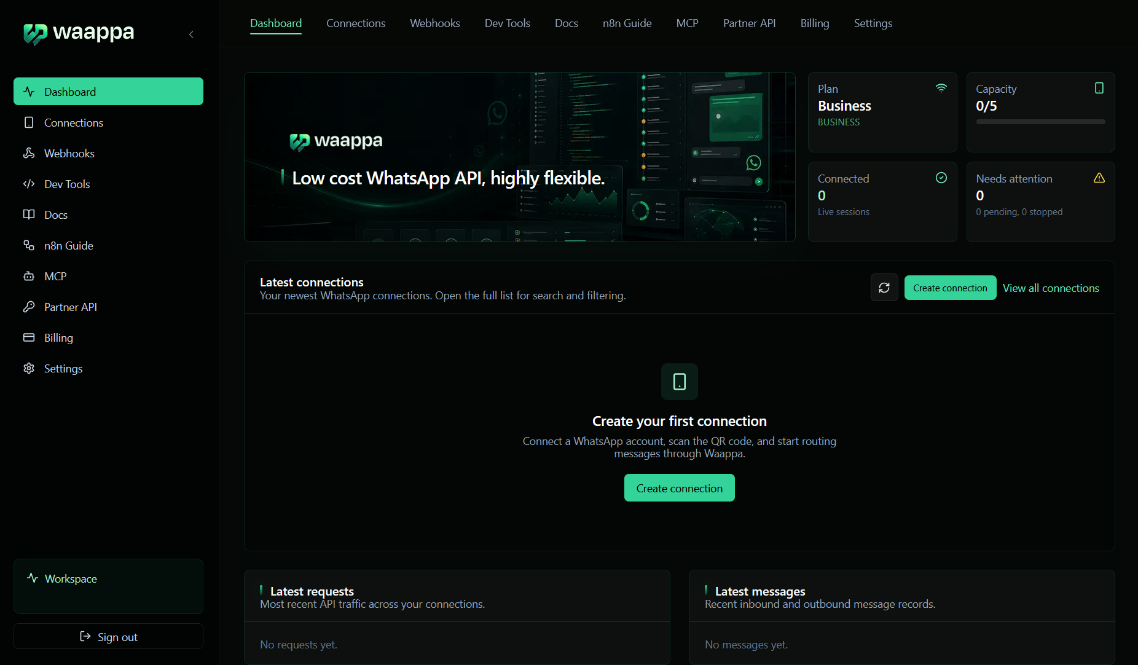This screenshot has height=665, width=1138.
Task: Open the Partner API label in the sidebar
Action: (70, 307)
